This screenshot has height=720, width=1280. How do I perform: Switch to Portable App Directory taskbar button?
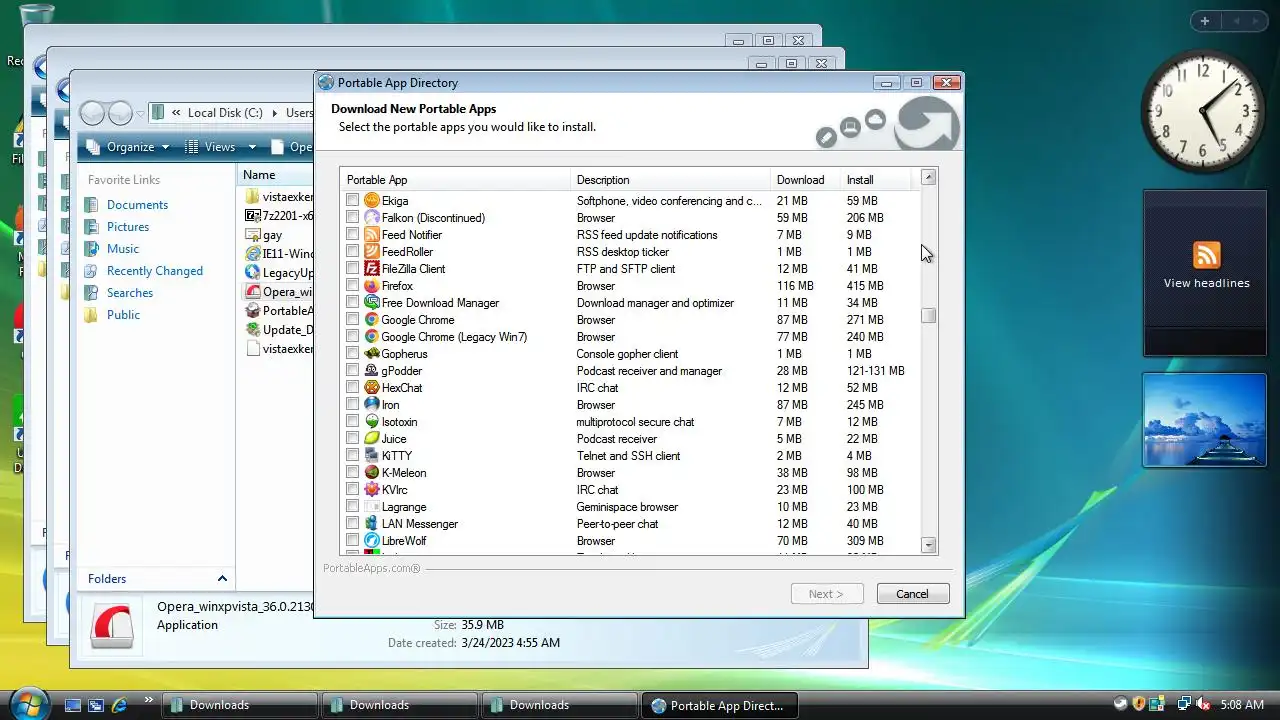click(x=720, y=705)
